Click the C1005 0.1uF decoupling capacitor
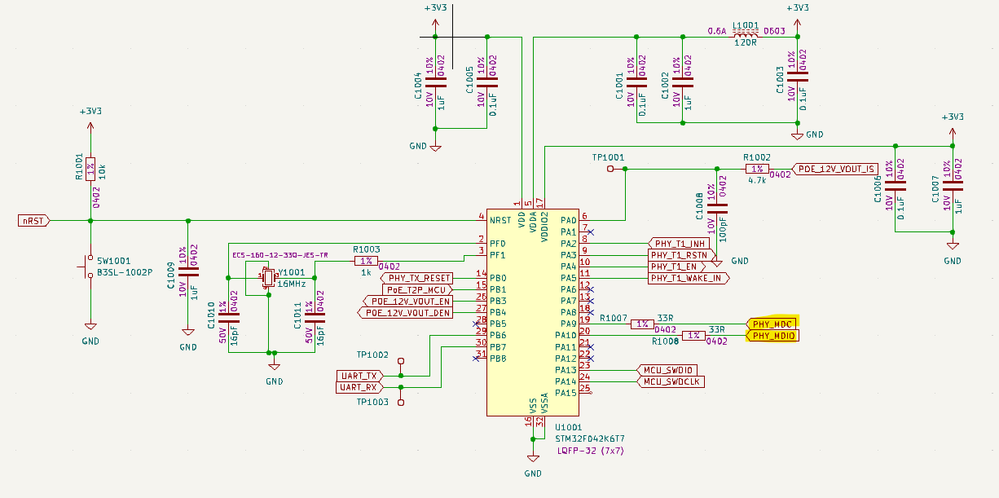 pyautogui.click(x=487, y=81)
